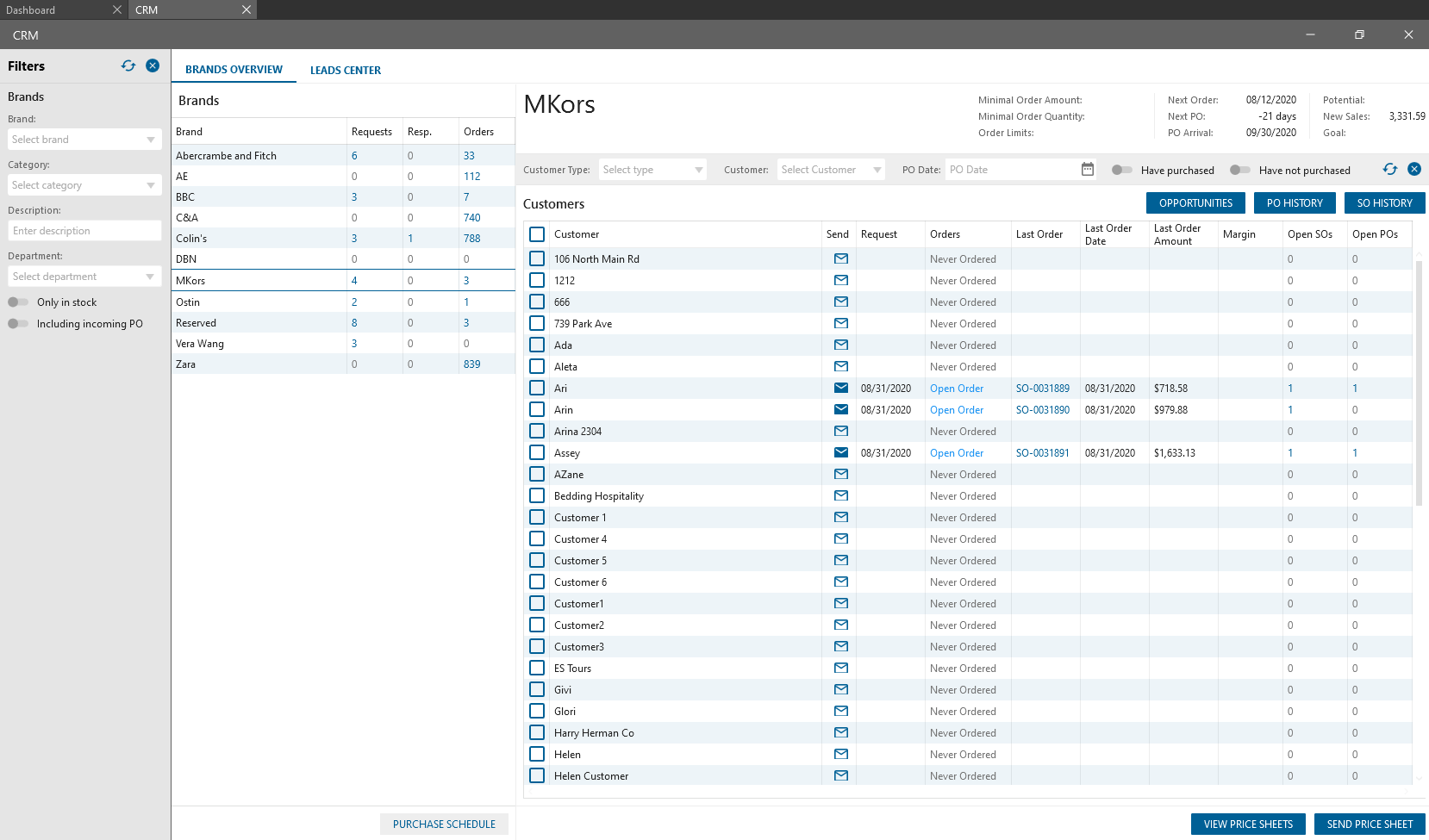Click the send envelope for Arina 2304
This screenshot has height=840, width=1429.
click(x=841, y=431)
